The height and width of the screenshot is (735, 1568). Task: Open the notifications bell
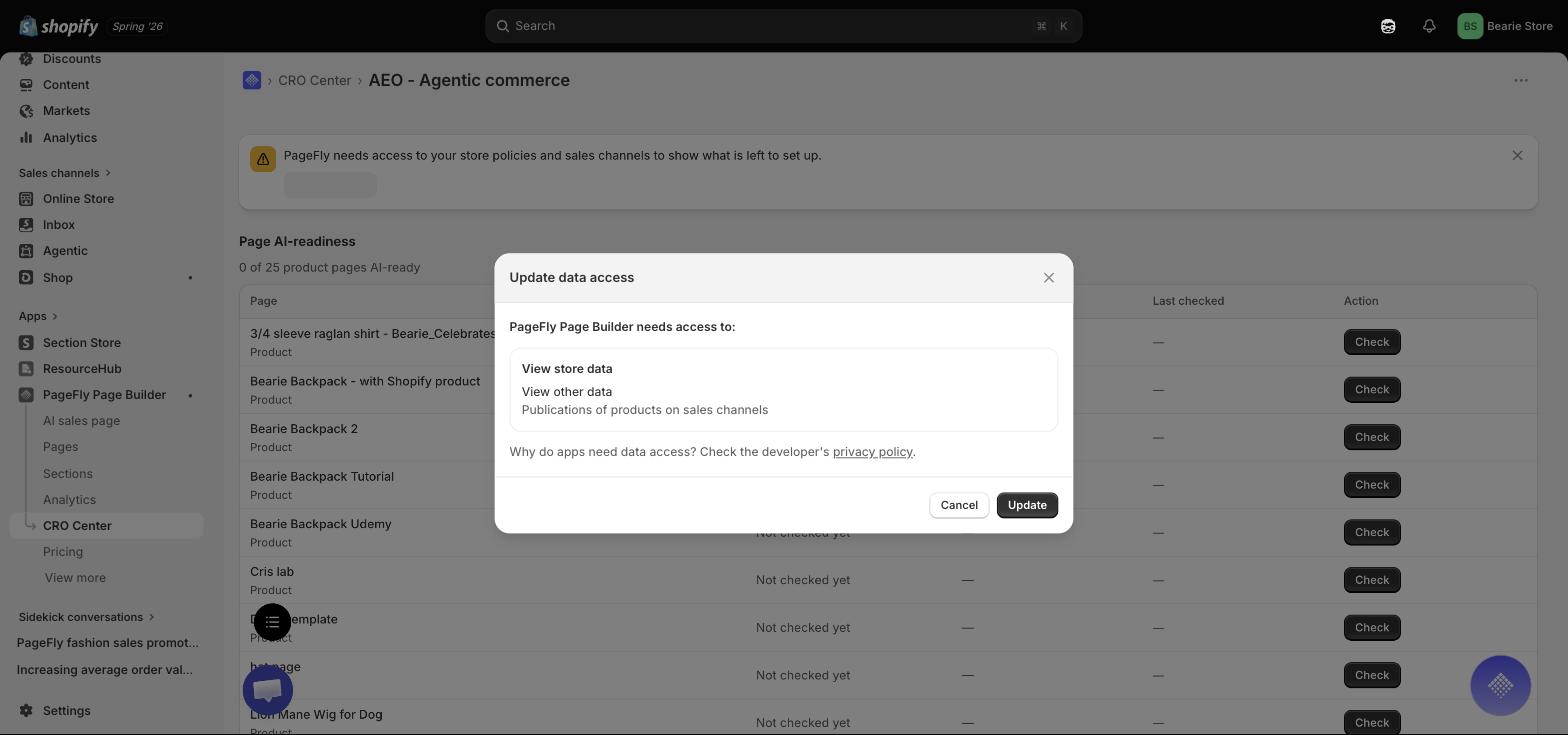(1429, 26)
